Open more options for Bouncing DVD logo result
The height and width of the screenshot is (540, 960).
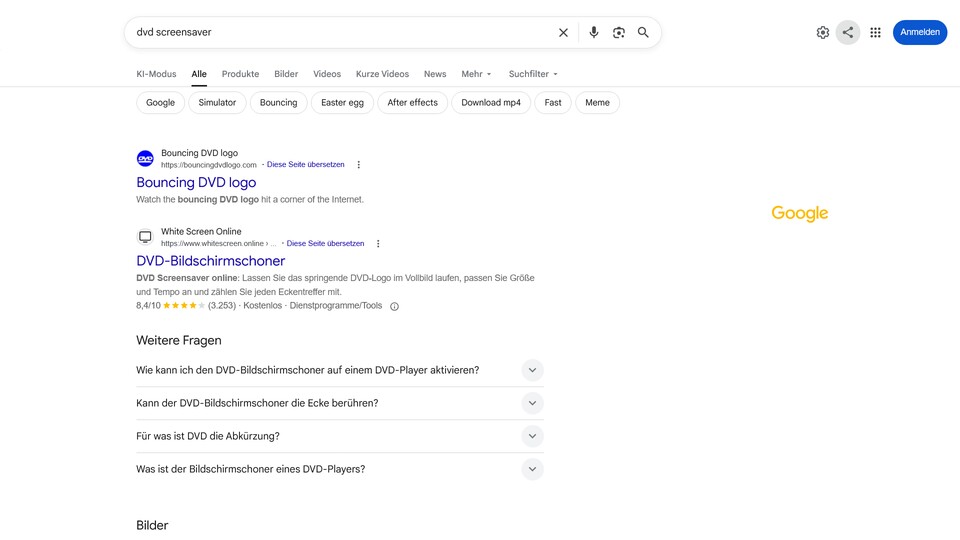[359, 165]
